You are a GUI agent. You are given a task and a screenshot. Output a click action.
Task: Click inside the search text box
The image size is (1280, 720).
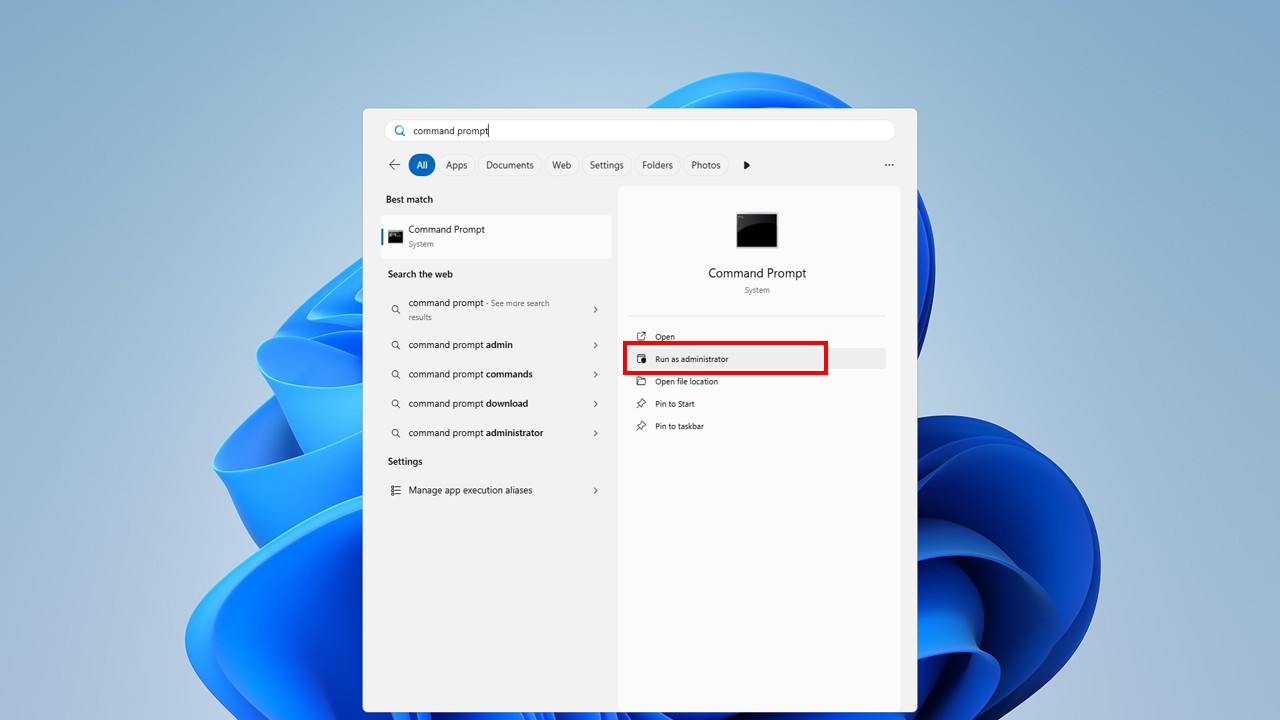click(x=640, y=131)
